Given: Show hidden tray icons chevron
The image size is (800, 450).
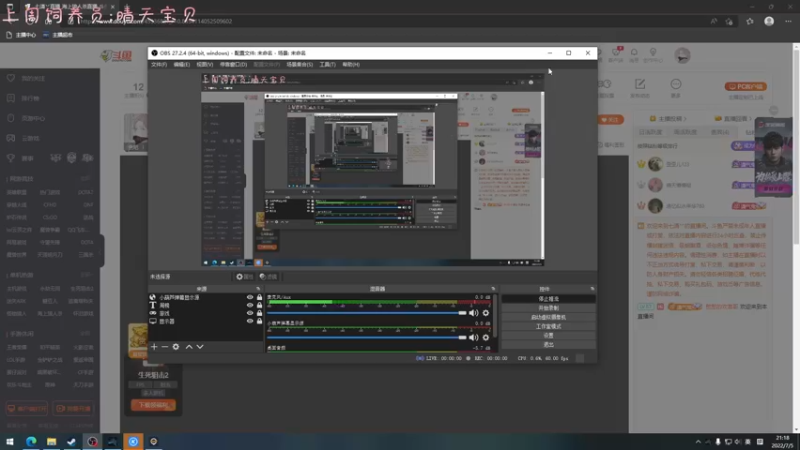Looking at the screenshot, I should pyautogui.click(x=698, y=442).
